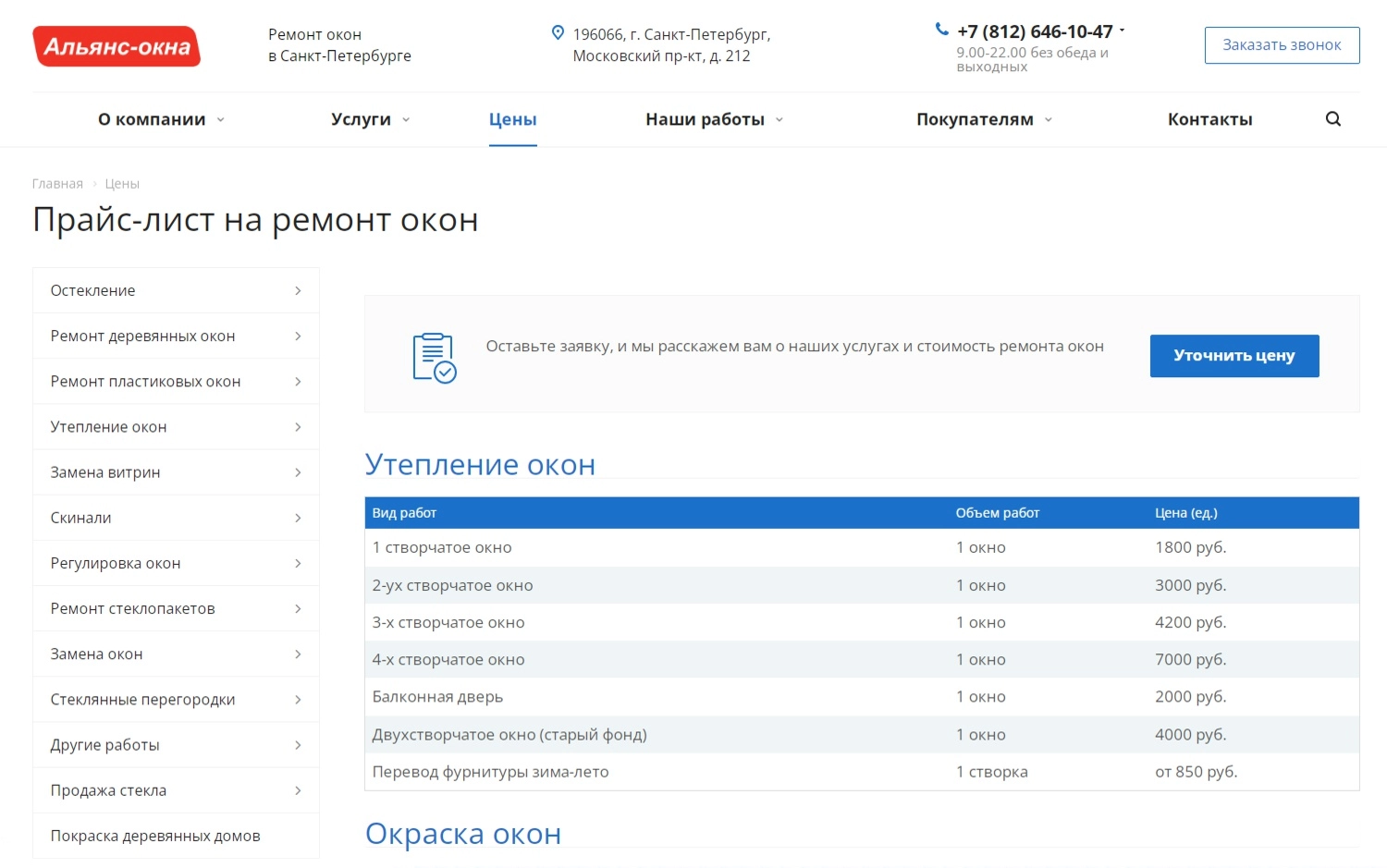Expand the Наши работы menu arrow
The image size is (1387, 868).
click(779, 119)
